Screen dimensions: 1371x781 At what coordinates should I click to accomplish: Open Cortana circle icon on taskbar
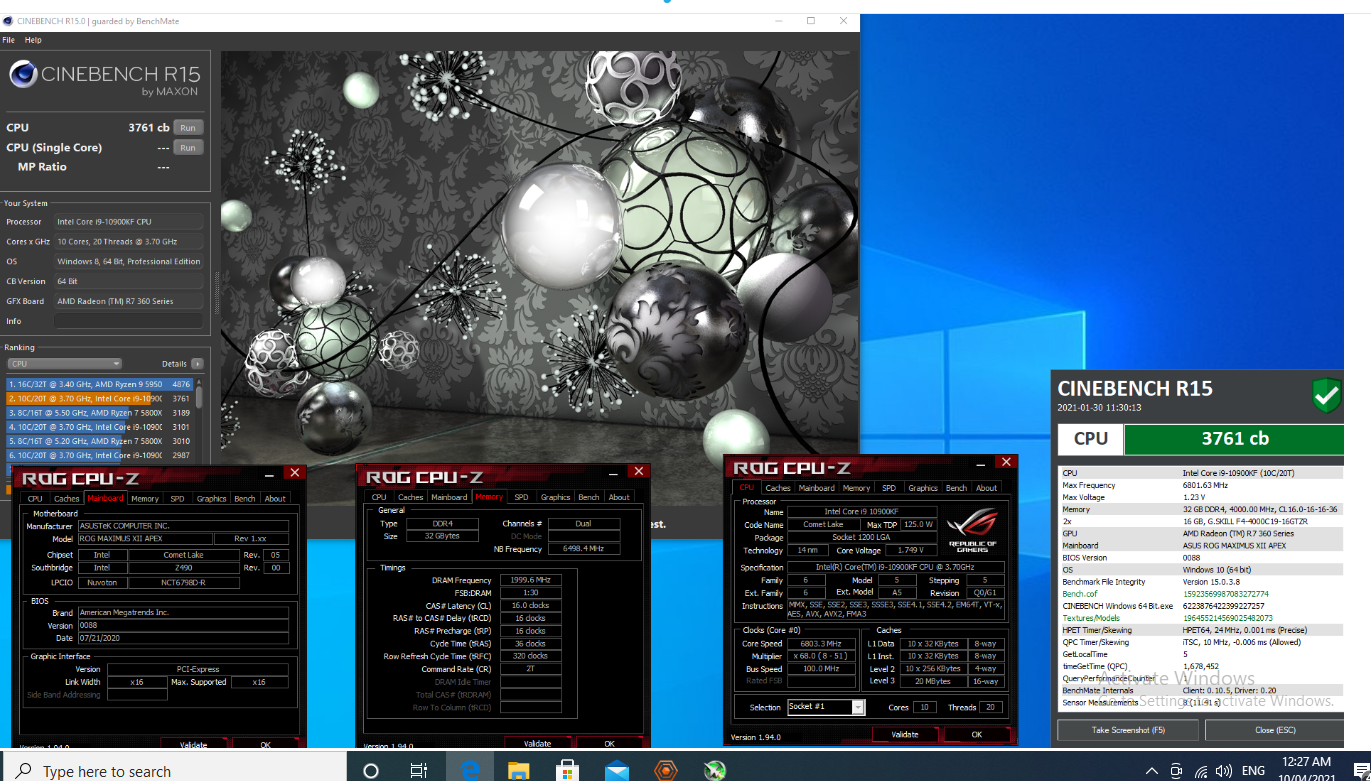coord(371,771)
